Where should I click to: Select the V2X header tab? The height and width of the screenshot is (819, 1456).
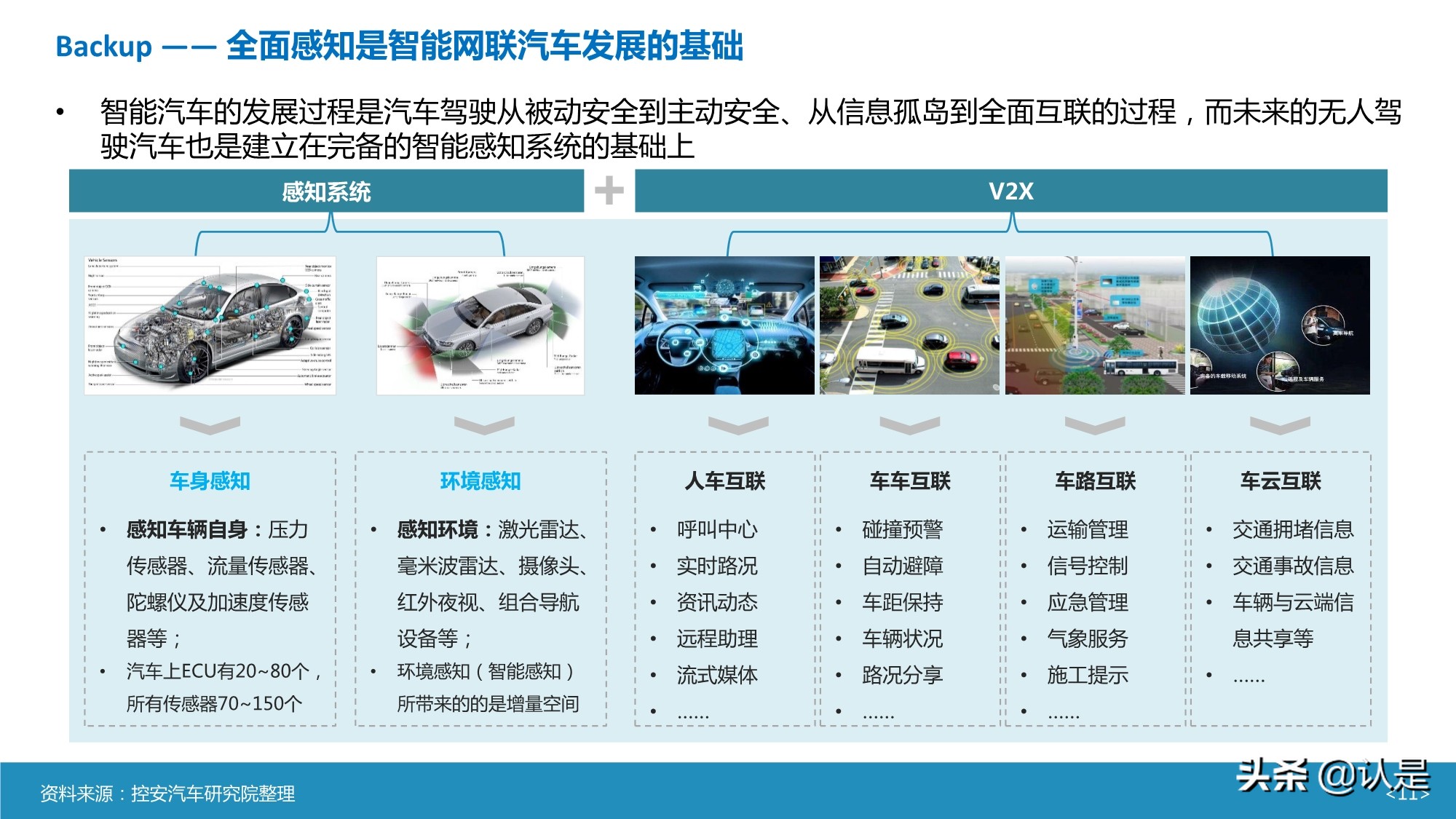click(x=1012, y=191)
